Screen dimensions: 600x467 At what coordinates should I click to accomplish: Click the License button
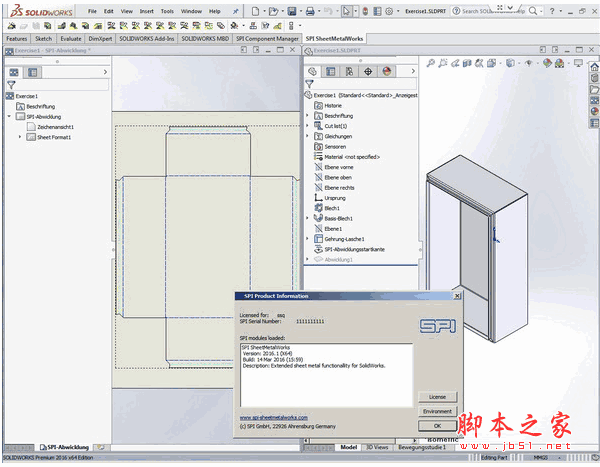click(437, 397)
